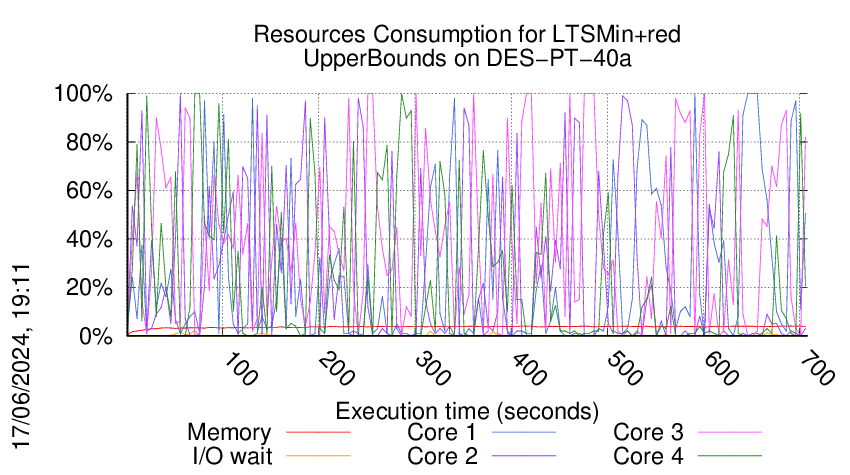Click the 'Core 4' legend label
Viewport: 850px width, 475px height.
click(648, 456)
